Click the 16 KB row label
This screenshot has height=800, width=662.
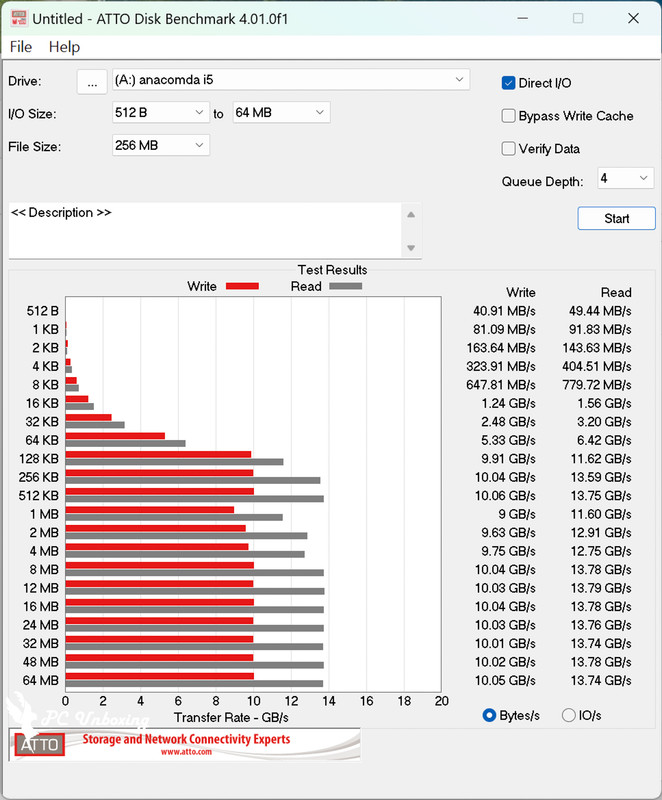click(42, 403)
